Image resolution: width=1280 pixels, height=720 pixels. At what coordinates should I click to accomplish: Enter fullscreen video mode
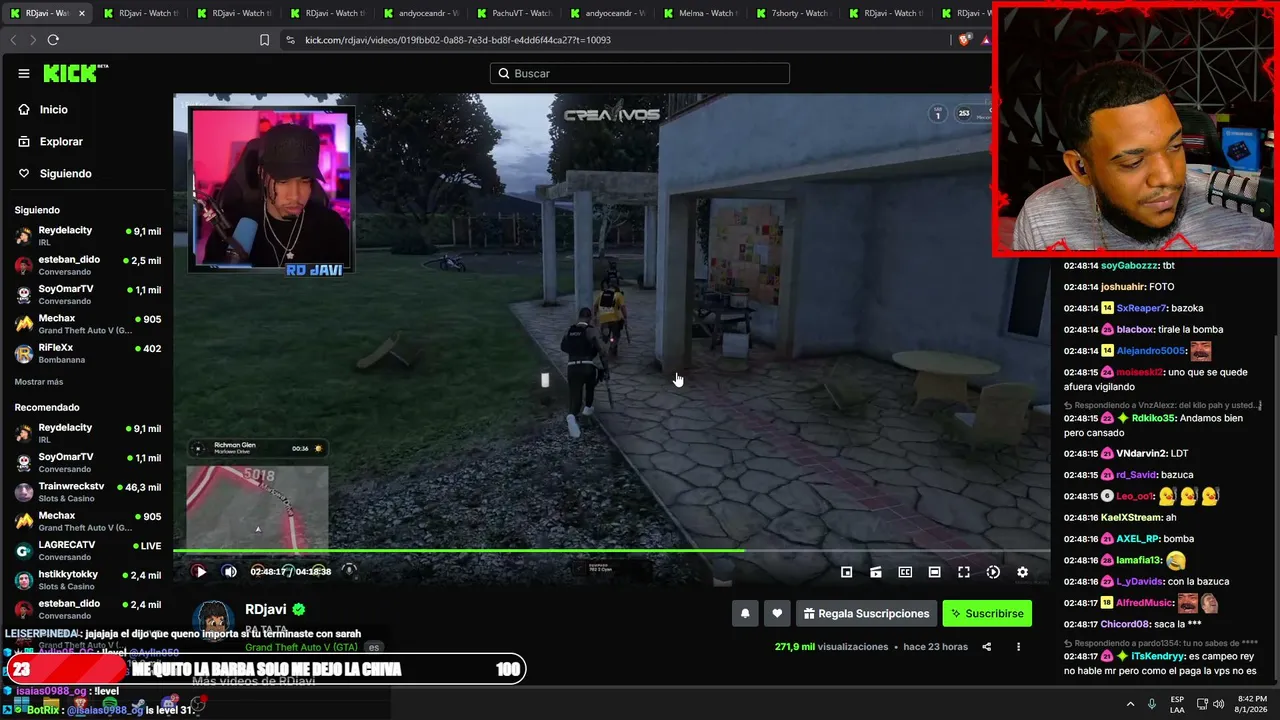(x=964, y=572)
